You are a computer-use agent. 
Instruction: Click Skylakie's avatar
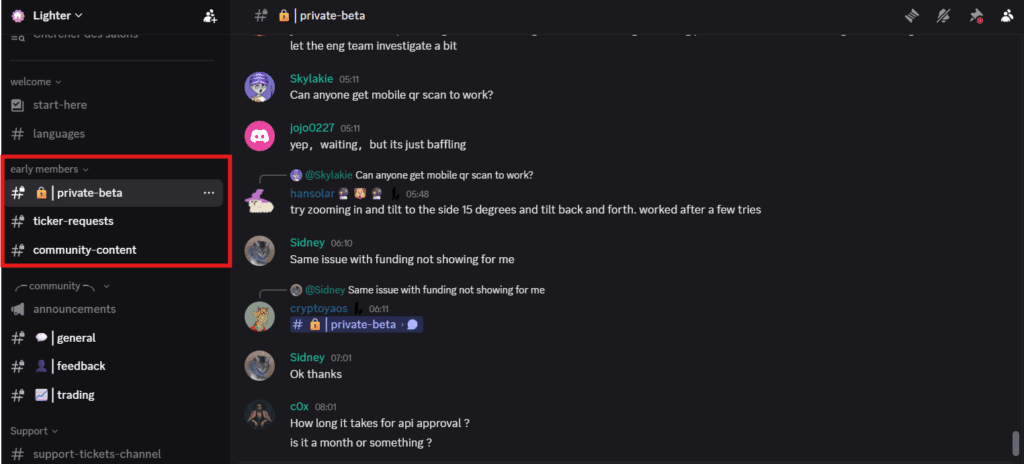point(259,87)
